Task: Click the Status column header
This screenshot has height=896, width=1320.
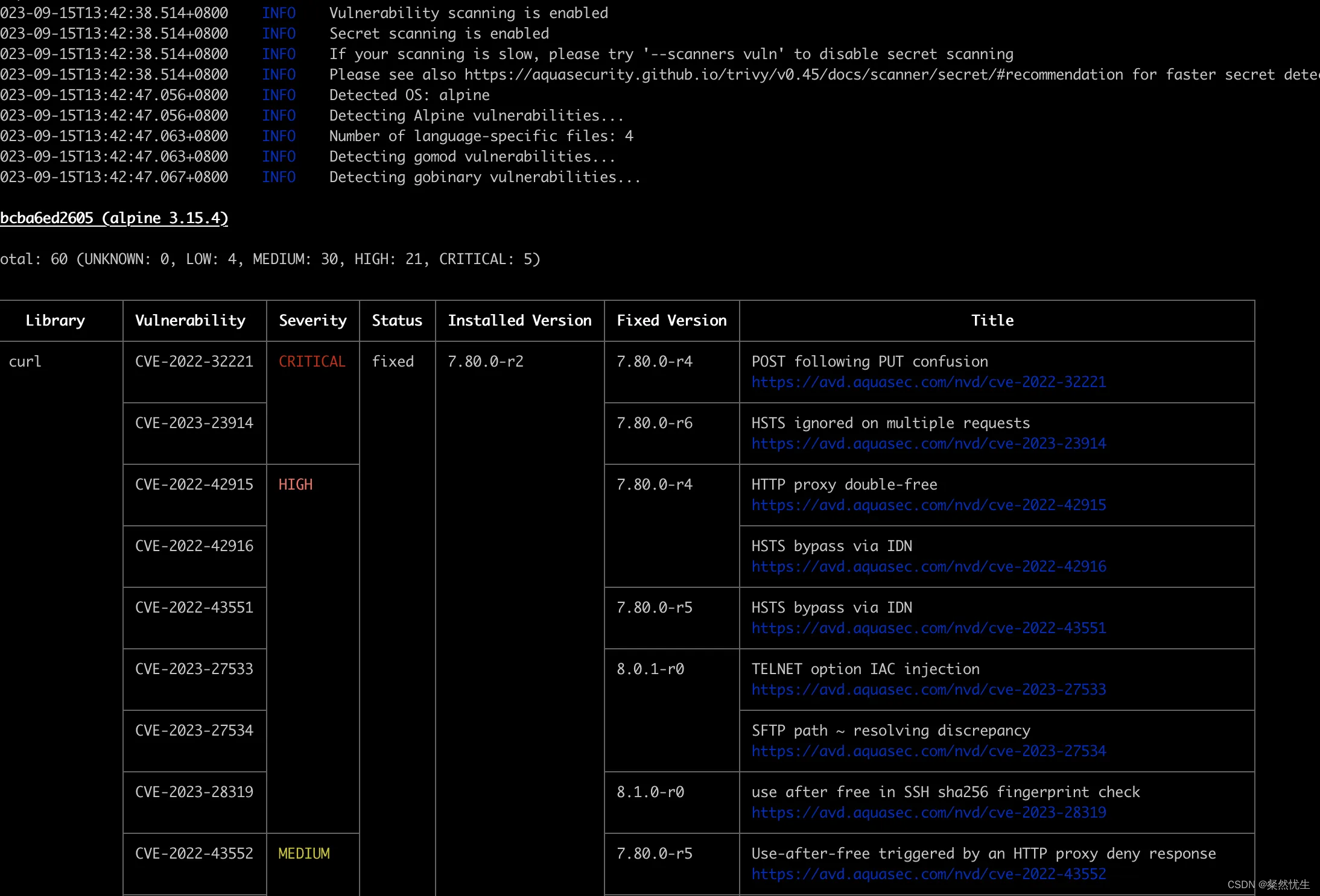Action: point(397,321)
